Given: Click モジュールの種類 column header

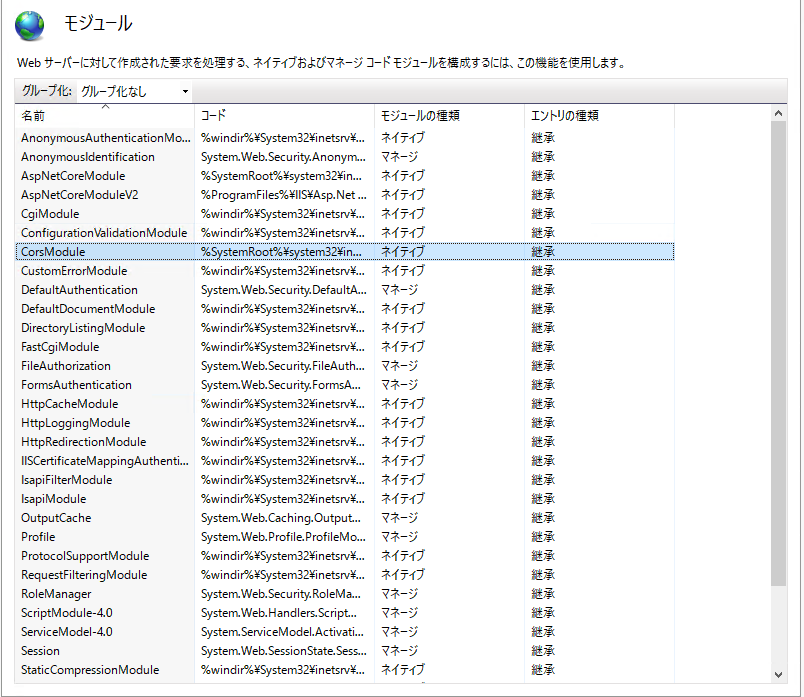Looking at the screenshot, I should (x=449, y=116).
